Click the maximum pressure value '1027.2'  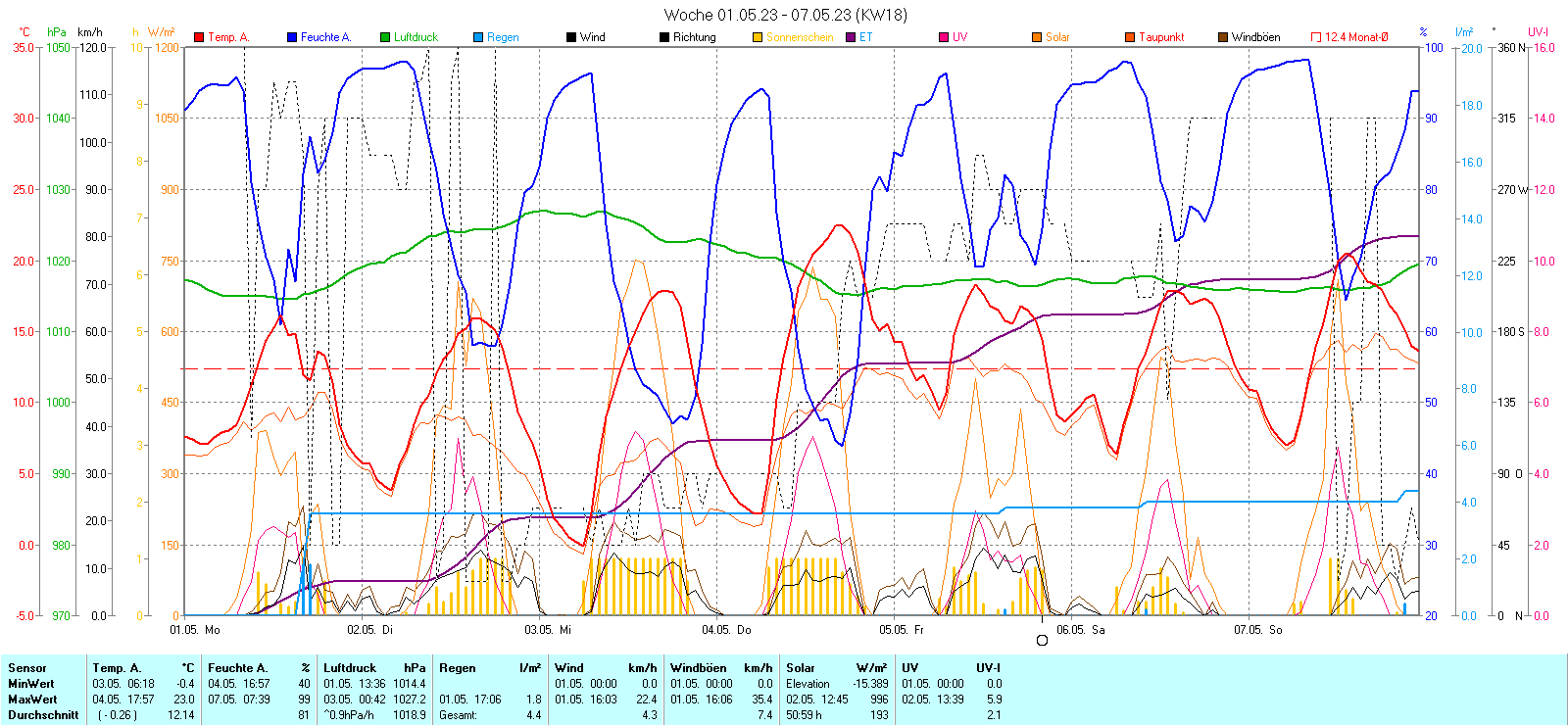(410, 700)
